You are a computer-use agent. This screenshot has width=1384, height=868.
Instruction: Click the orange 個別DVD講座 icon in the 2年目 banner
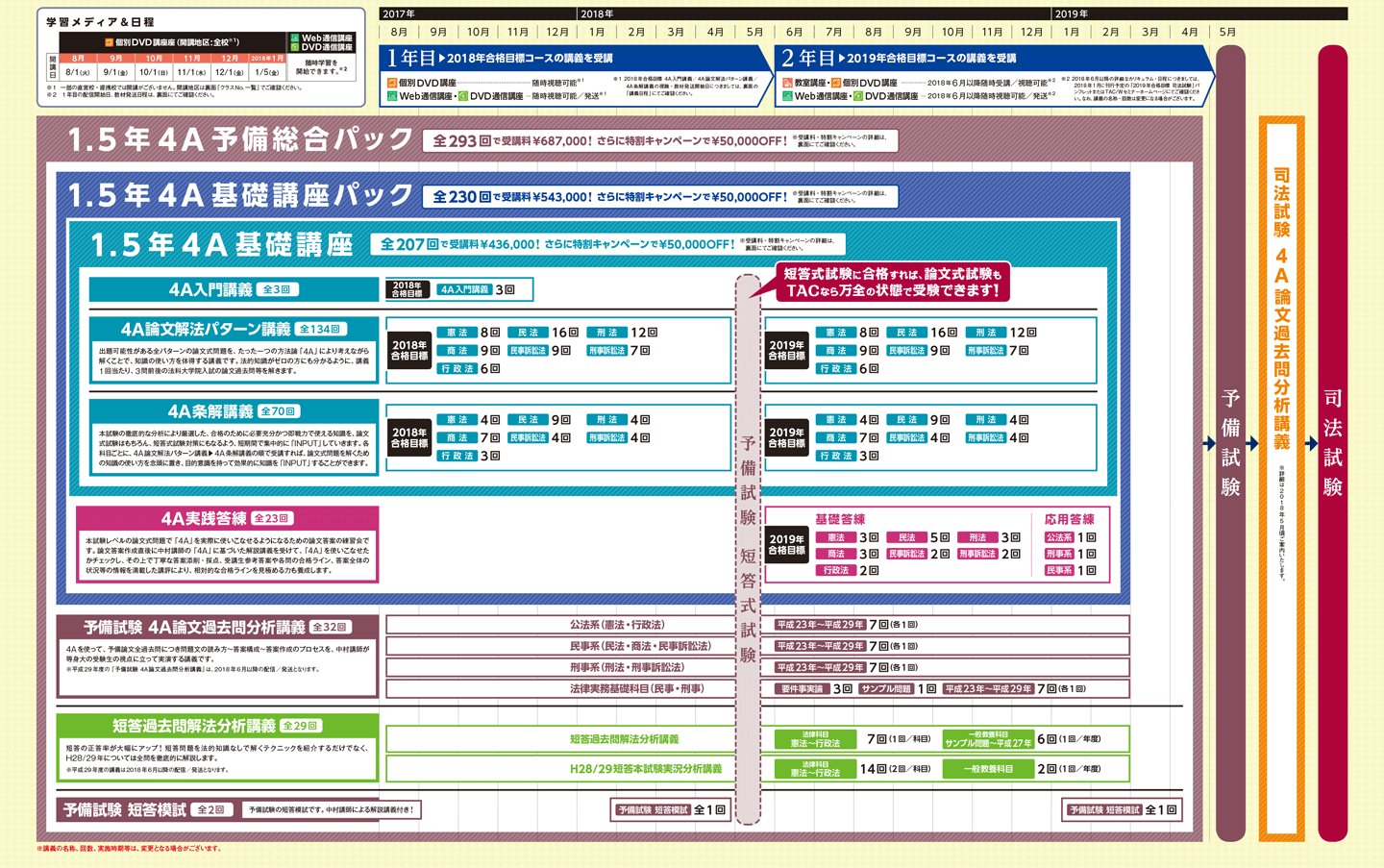836,84
